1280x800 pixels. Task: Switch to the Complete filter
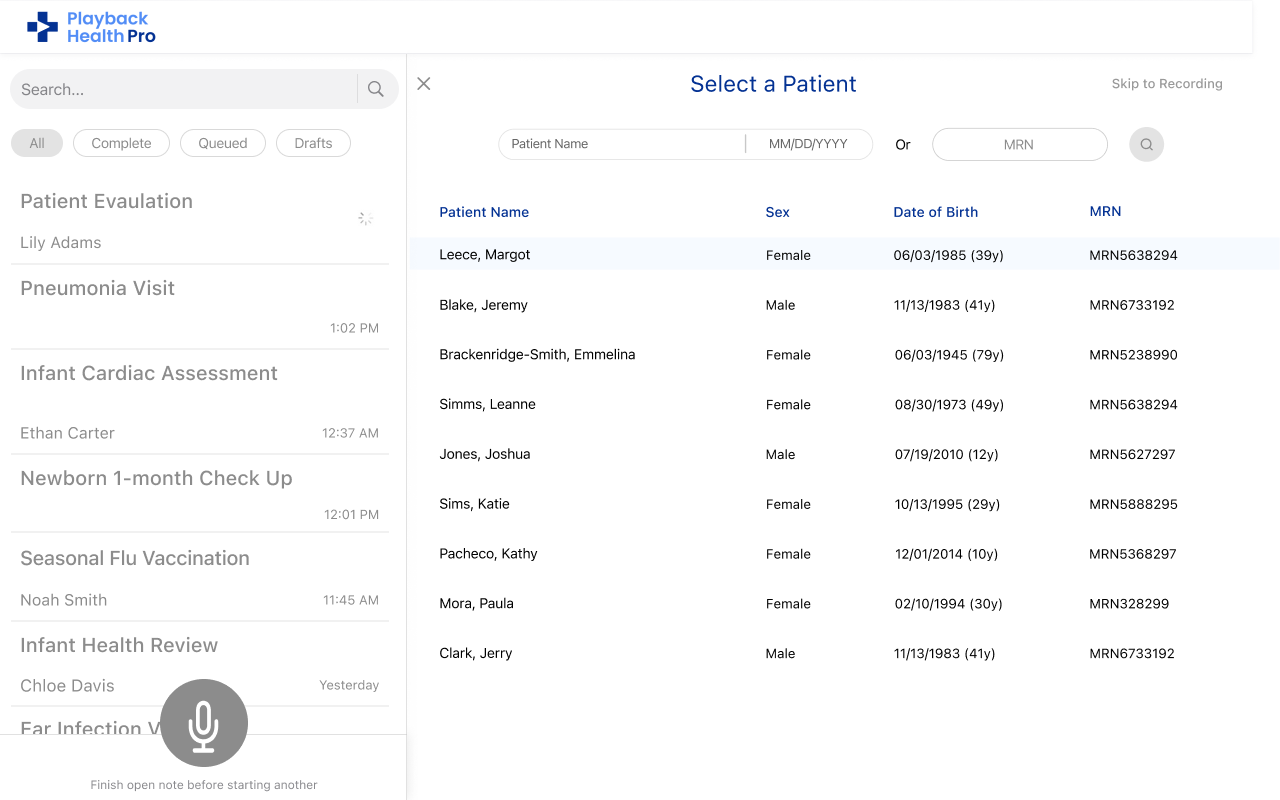(121, 143)
